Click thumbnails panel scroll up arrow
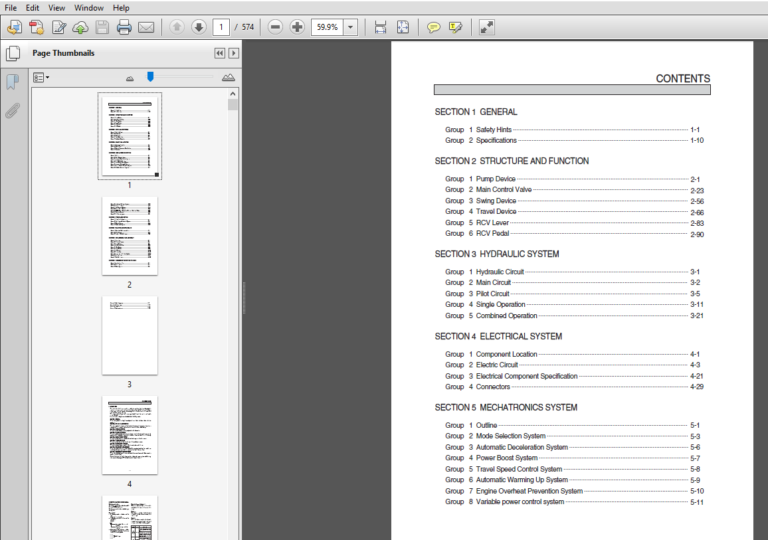 (233, 94)
